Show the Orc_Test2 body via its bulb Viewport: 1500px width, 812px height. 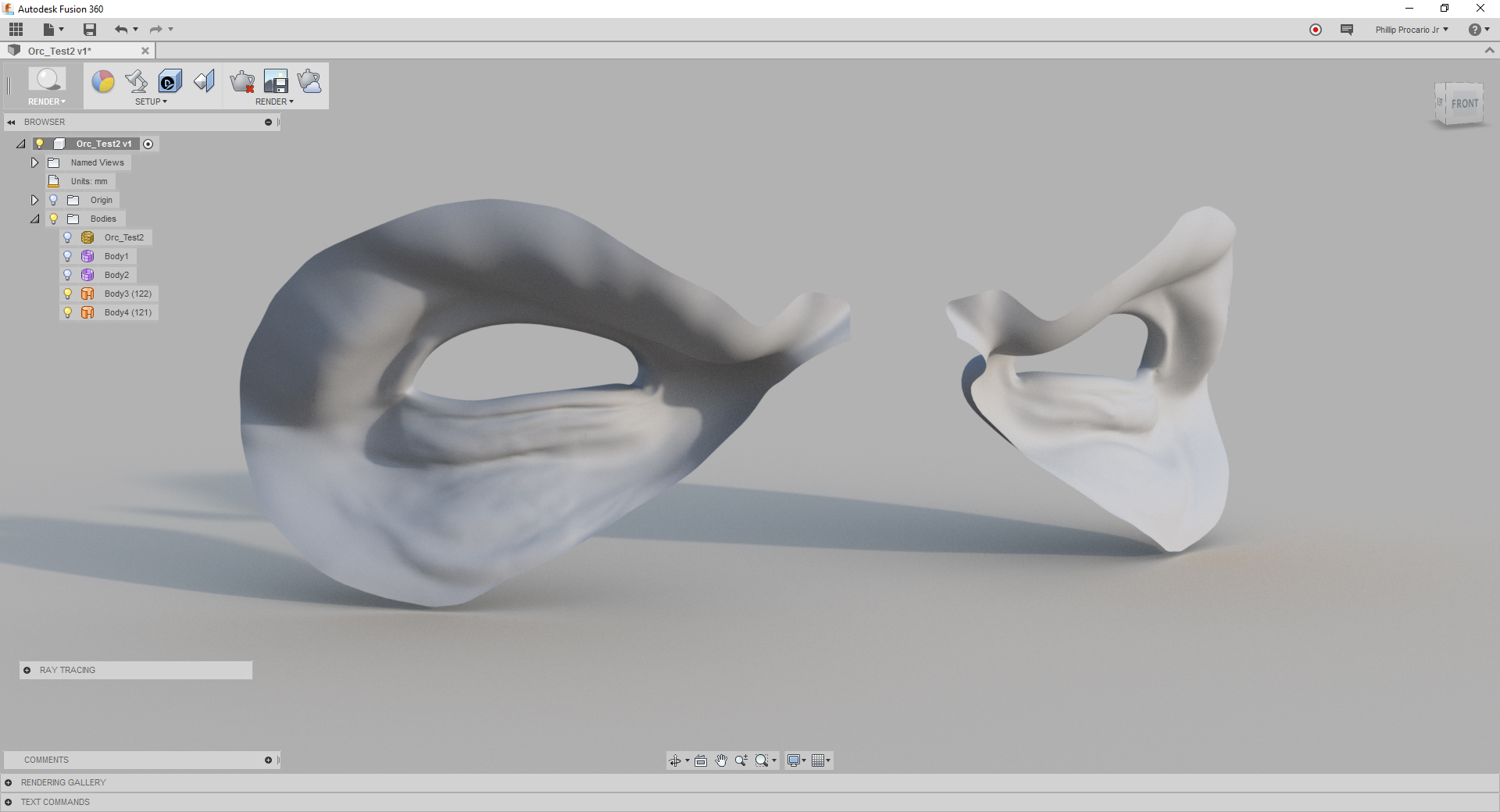[68, 237]
